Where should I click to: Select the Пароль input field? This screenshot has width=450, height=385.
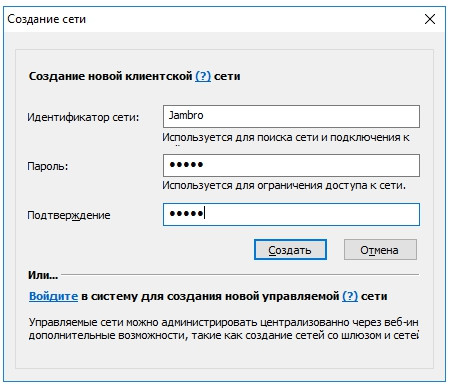(291, 165)
